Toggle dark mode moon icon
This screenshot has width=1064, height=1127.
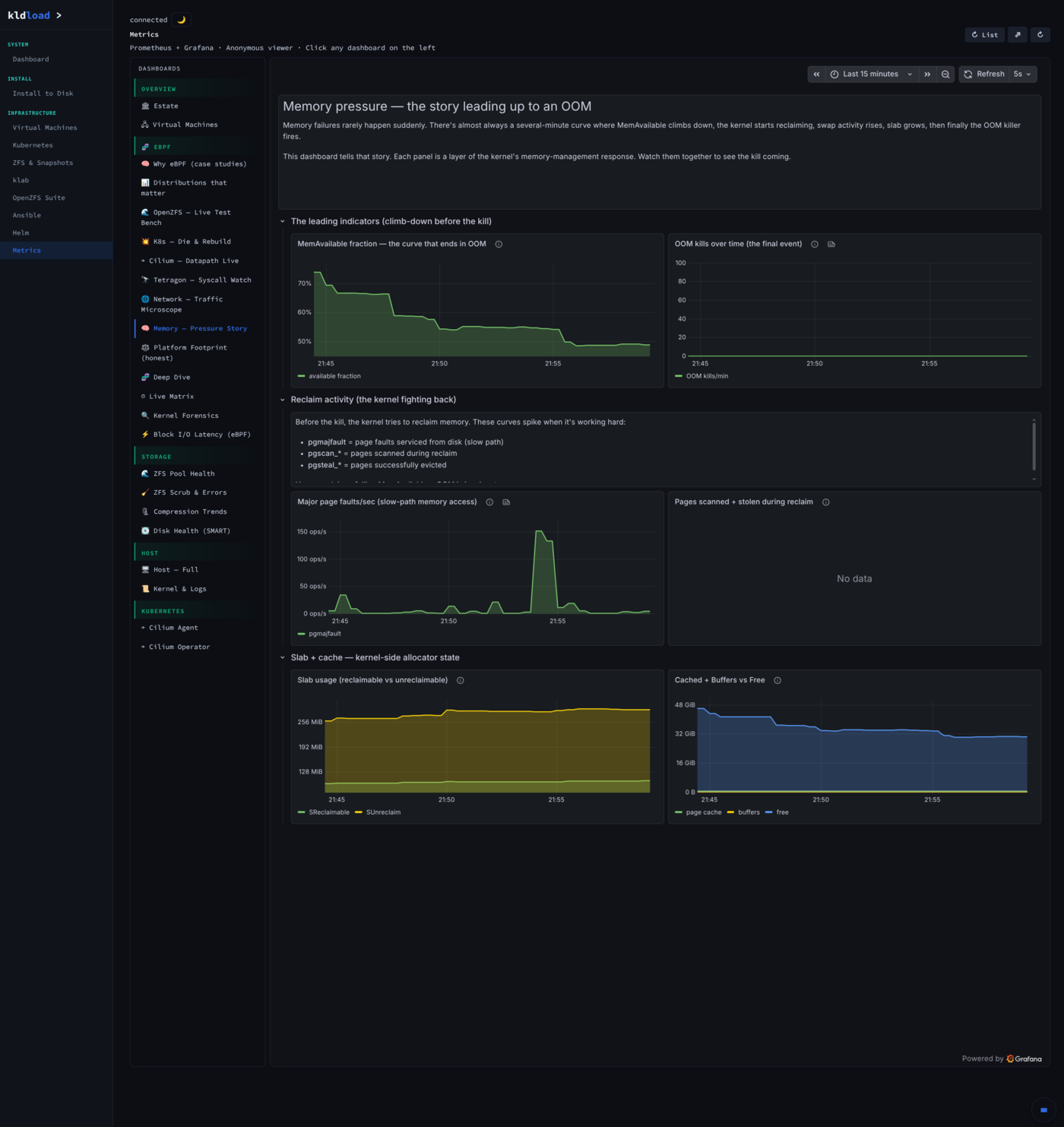pyautogui.click(x=181, y=20)
